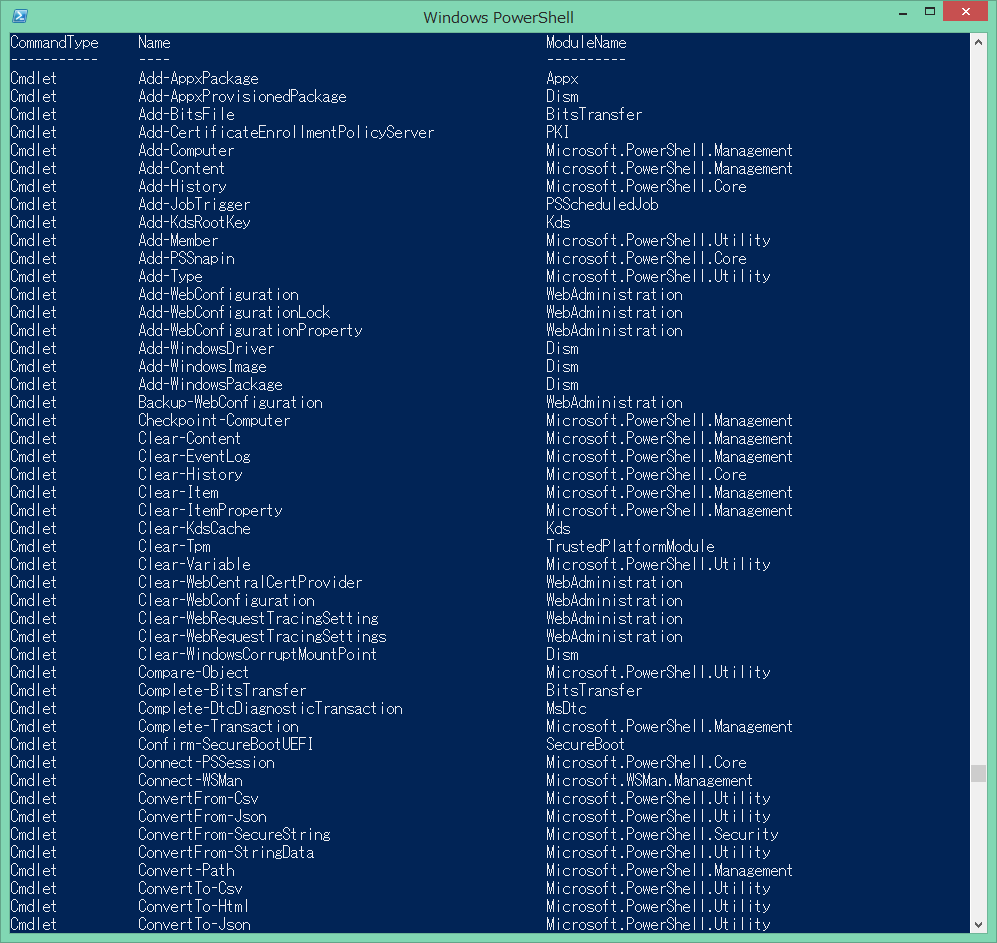997x943 pixels.
Task: Click the Add-Type cmdlet name
Action: pos(170,277)
